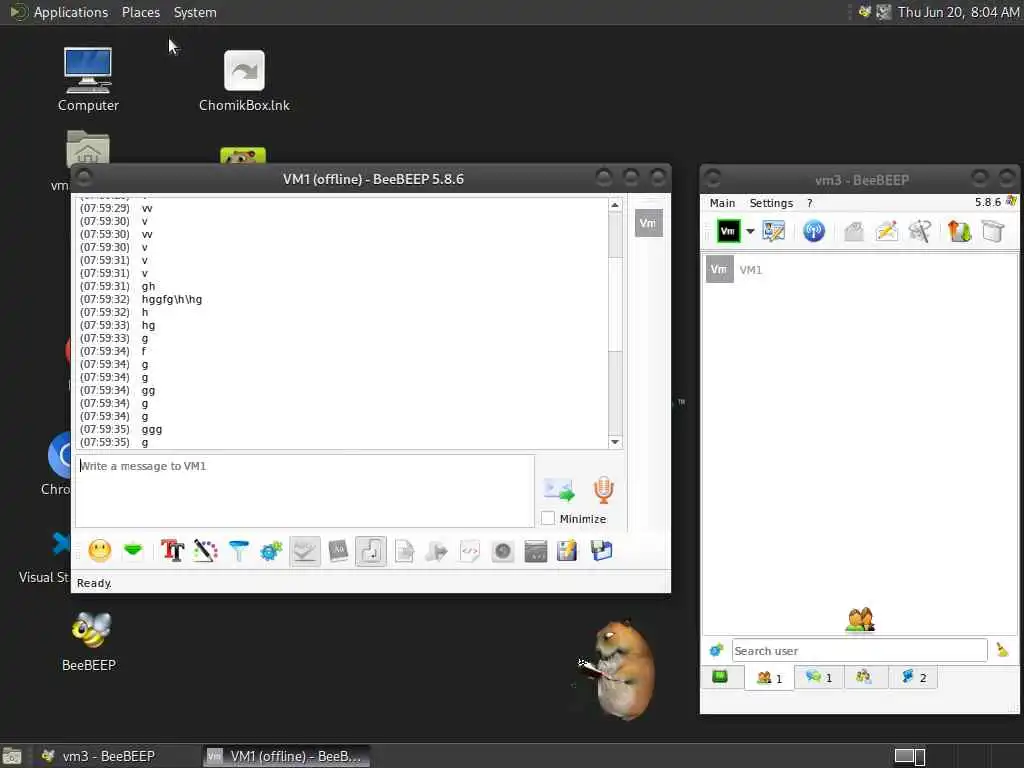Click the greyed network wand icon in vm3

pos(920,231)
